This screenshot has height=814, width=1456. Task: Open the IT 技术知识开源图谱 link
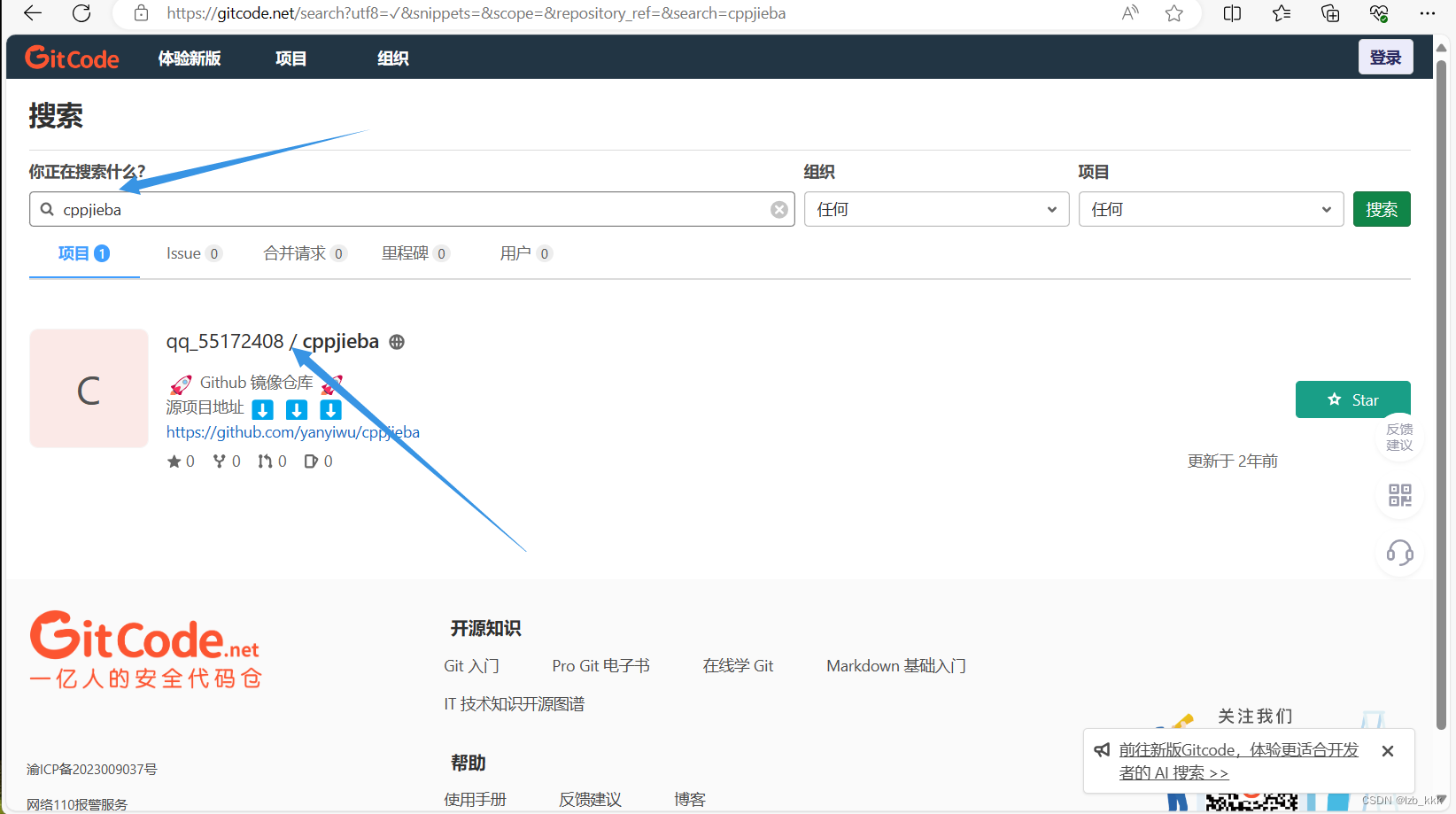click(515, 704)
